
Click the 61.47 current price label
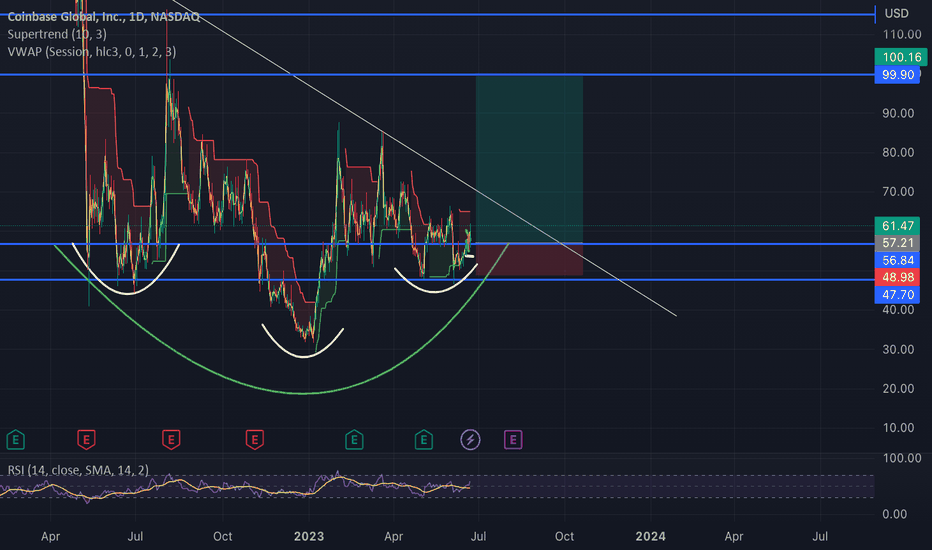(x=898, y=226)
